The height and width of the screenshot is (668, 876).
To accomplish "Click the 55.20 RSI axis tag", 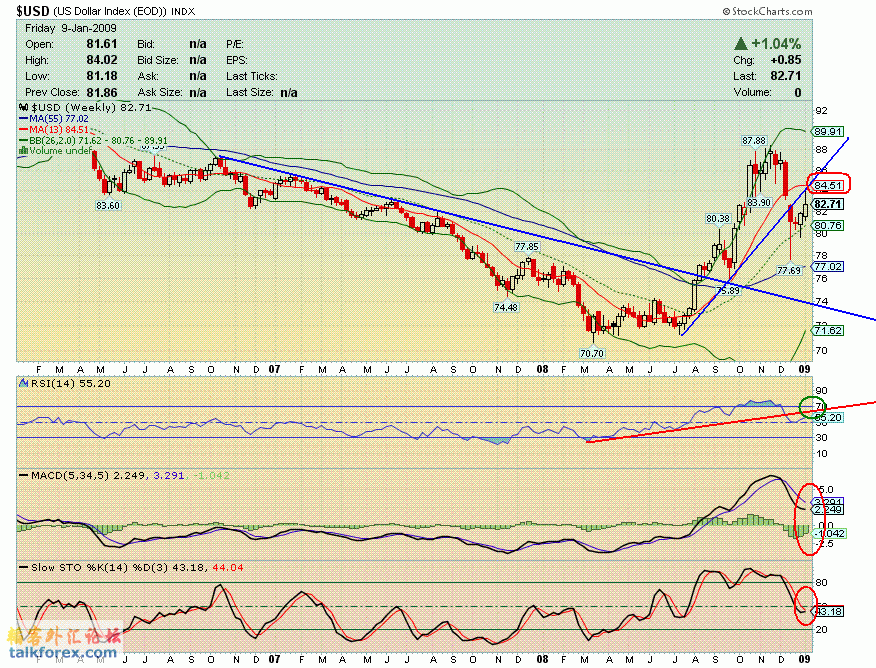I will pyautogui.click(x=827, y=418).
